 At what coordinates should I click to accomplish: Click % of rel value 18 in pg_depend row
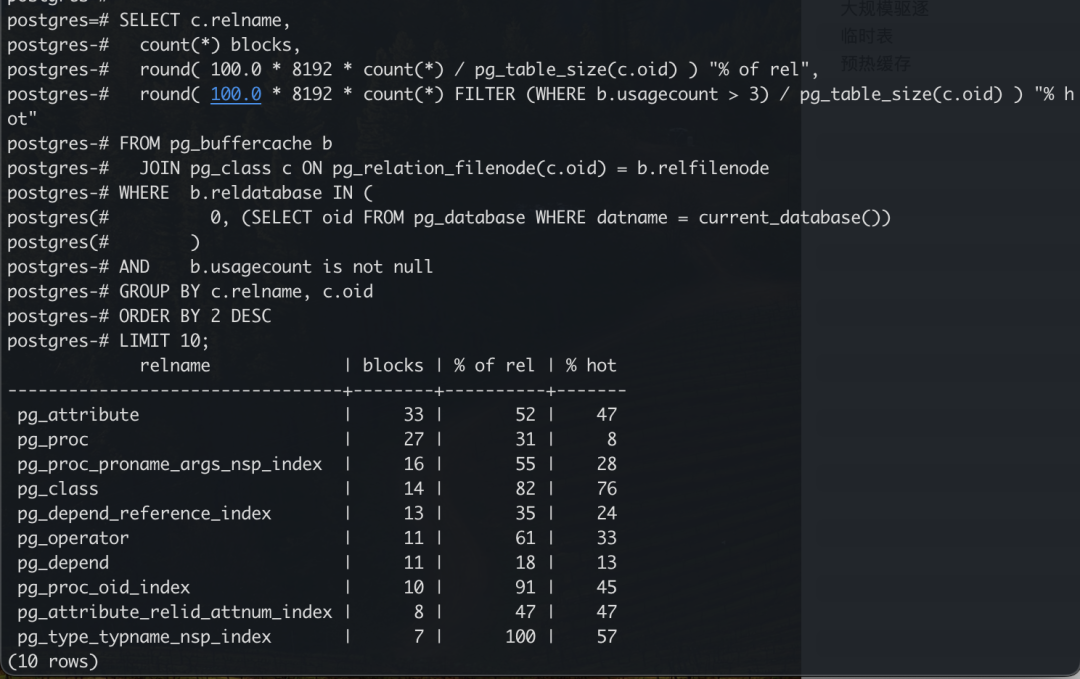coord(525,563)
